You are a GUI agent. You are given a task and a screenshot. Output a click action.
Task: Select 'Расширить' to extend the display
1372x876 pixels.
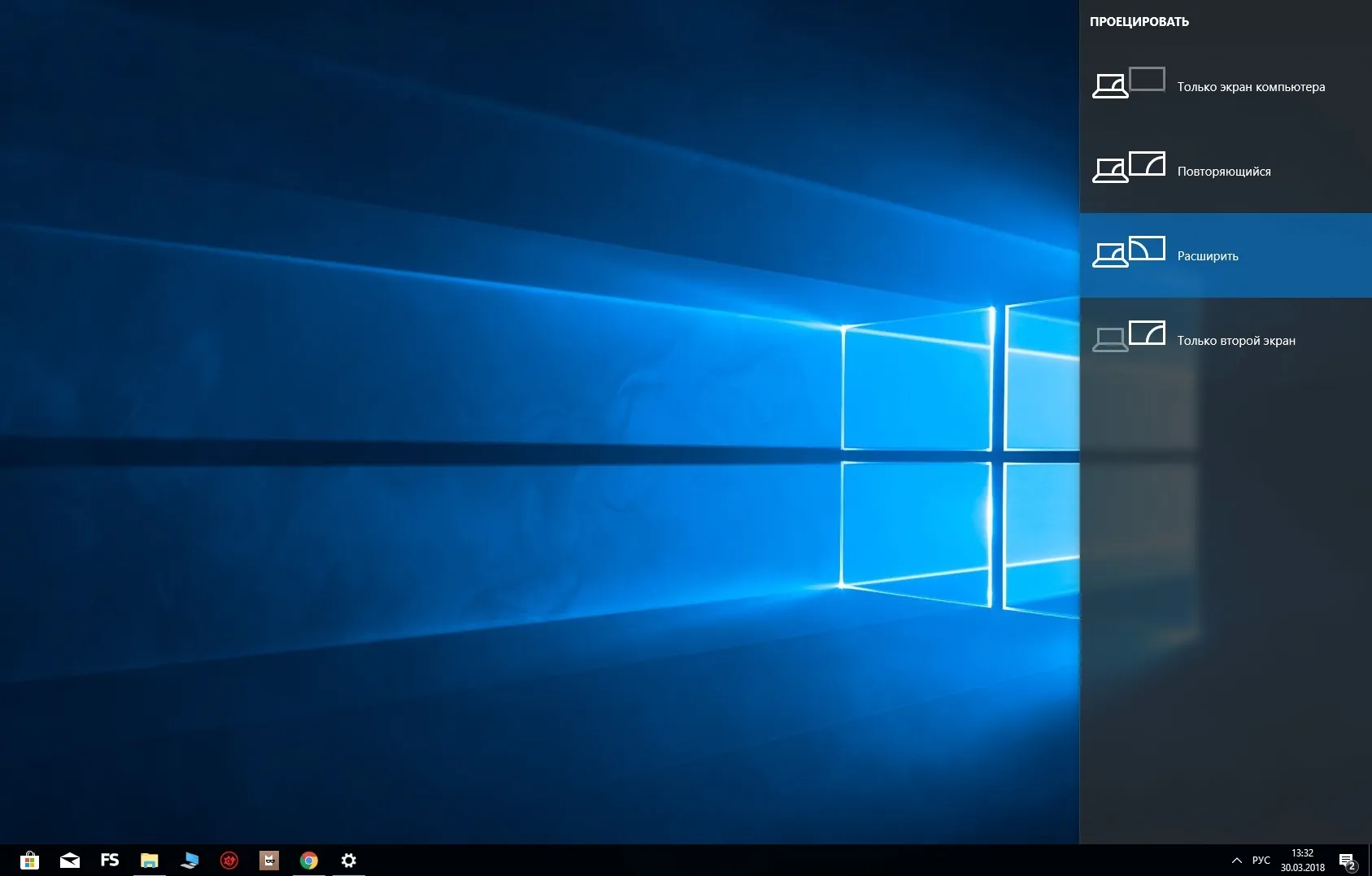coord(1226,255)
